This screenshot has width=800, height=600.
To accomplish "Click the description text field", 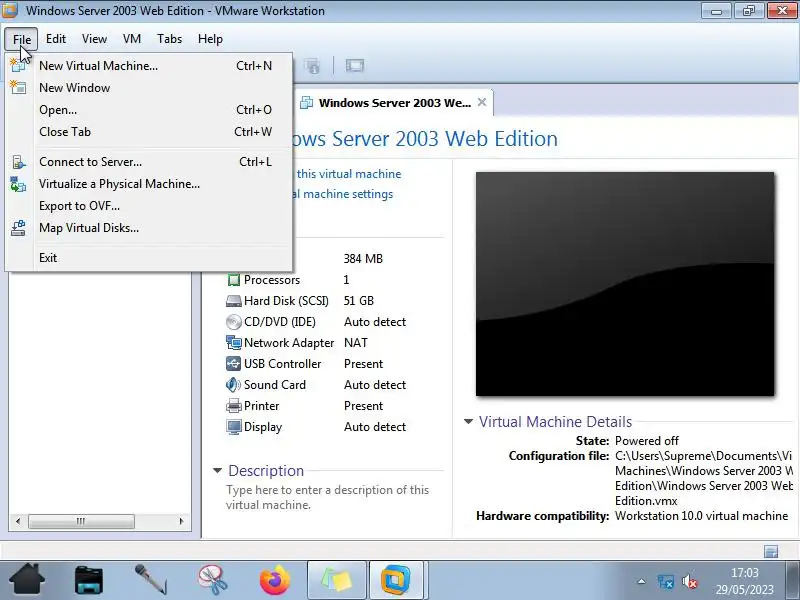I will pos(328,497).
